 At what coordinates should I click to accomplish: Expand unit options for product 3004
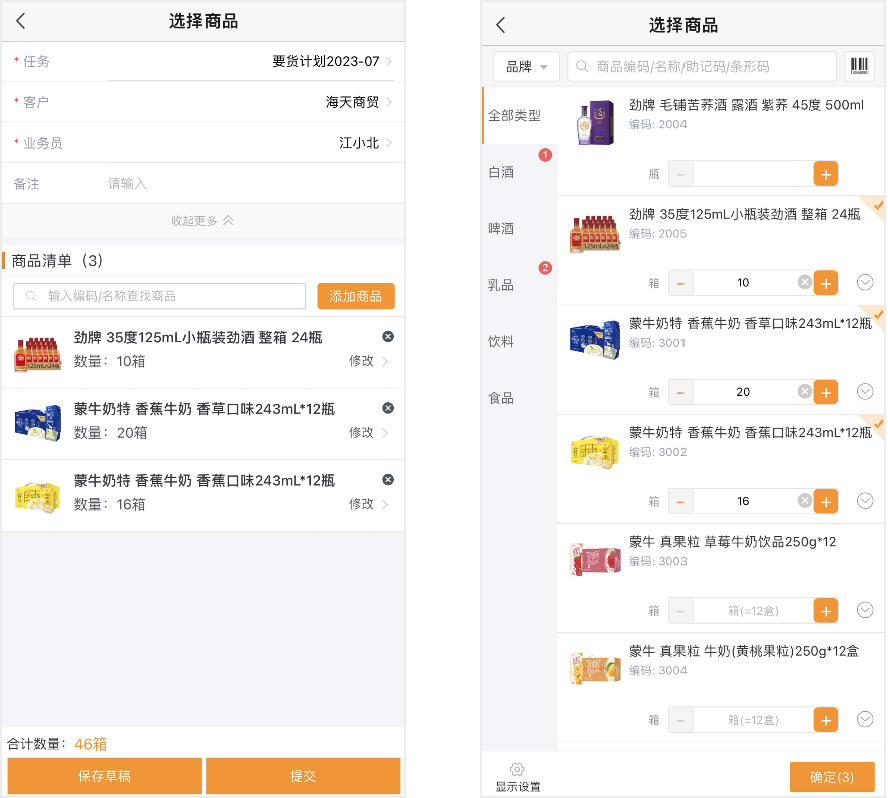click(865, 719)
